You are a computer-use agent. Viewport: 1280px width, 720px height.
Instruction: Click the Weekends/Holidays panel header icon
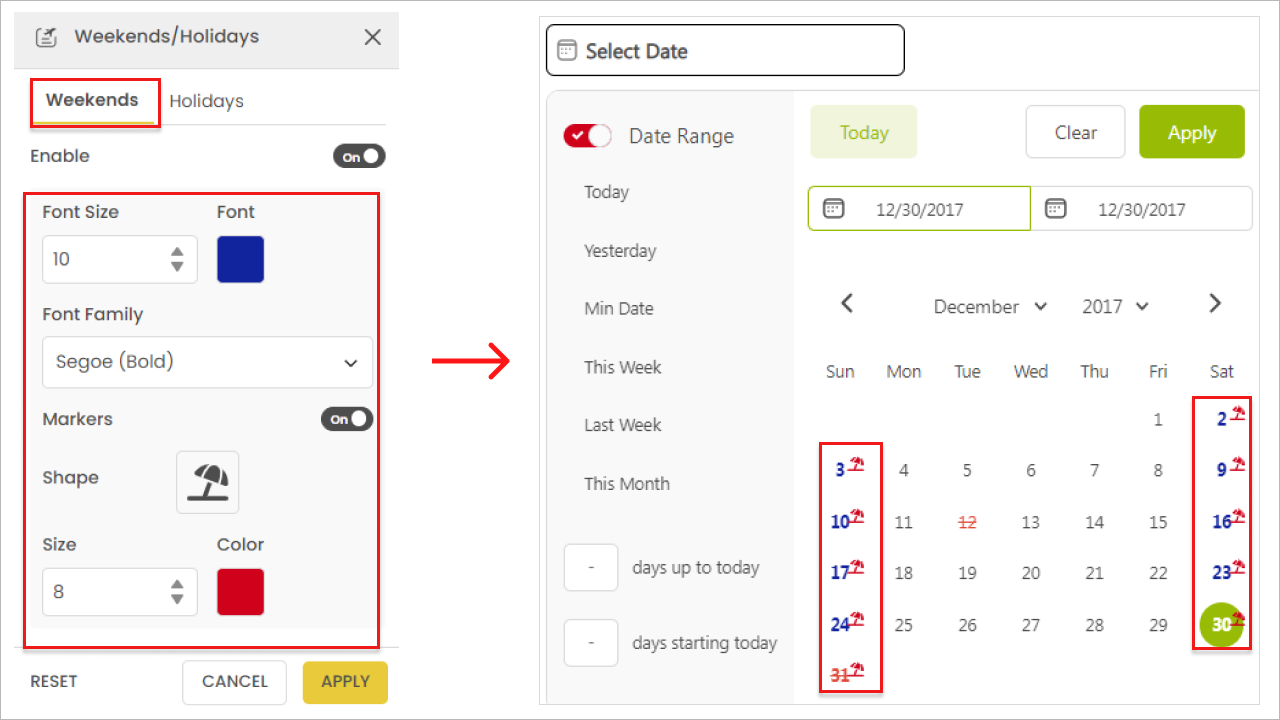click(46, 37)
